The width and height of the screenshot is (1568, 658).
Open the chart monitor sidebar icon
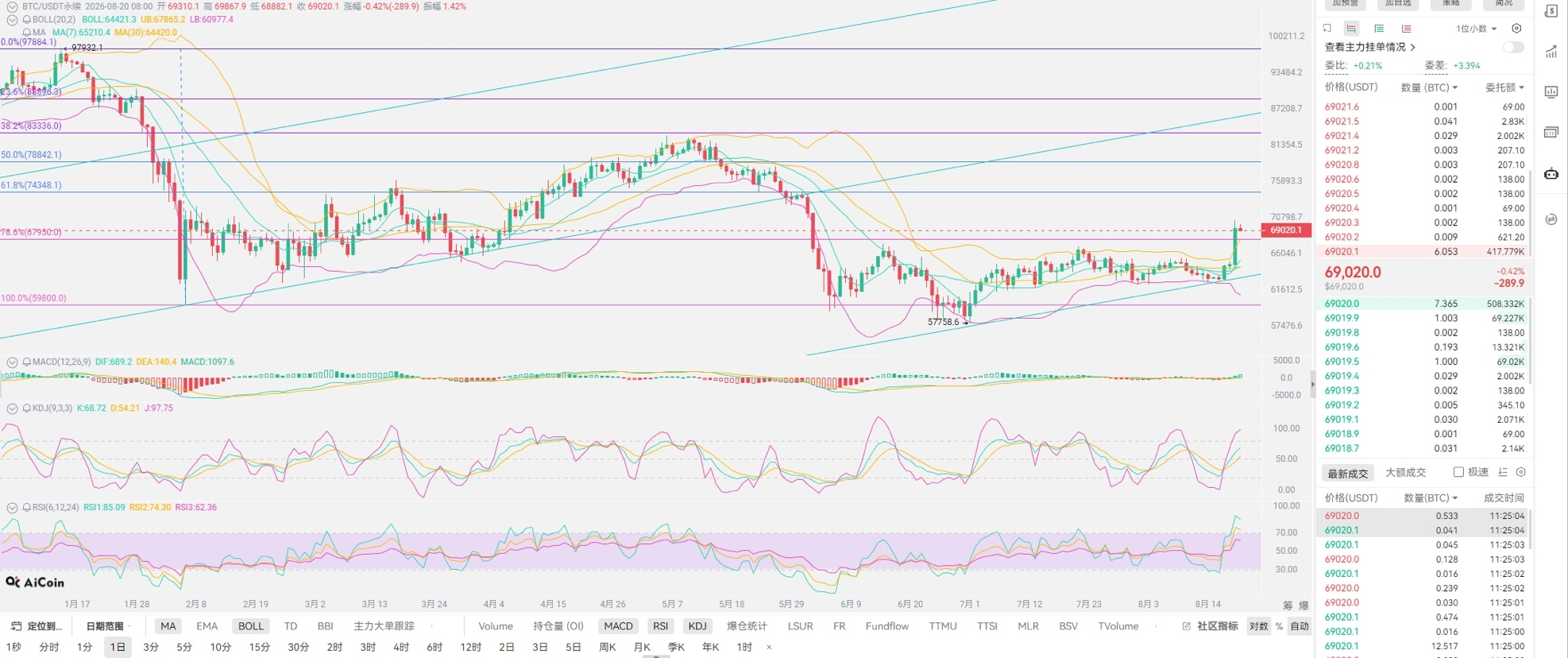pos(1551,91)
